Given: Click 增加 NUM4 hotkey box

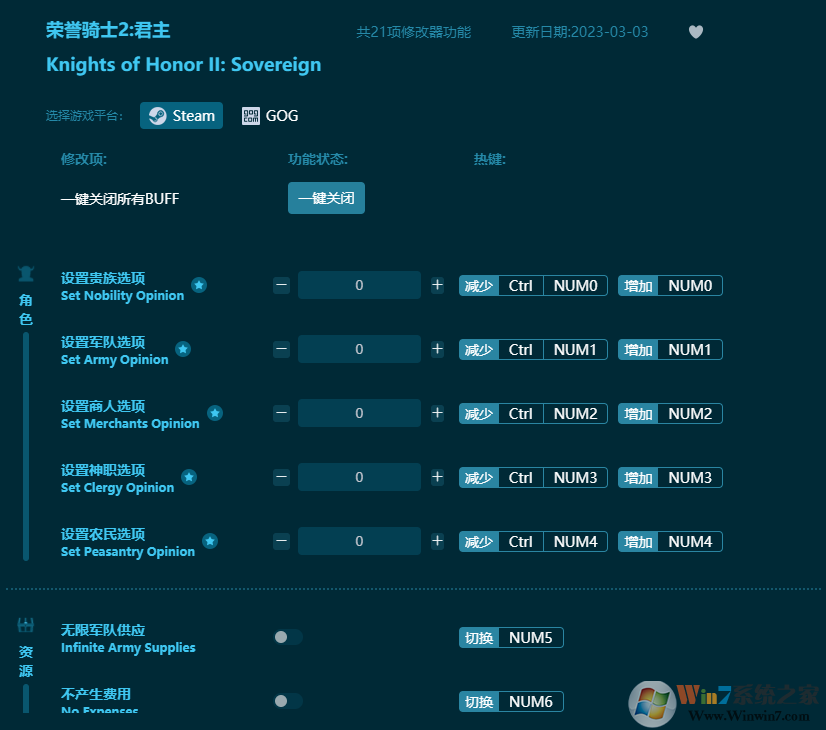Looking at the screenshot, I should [670, 541].
